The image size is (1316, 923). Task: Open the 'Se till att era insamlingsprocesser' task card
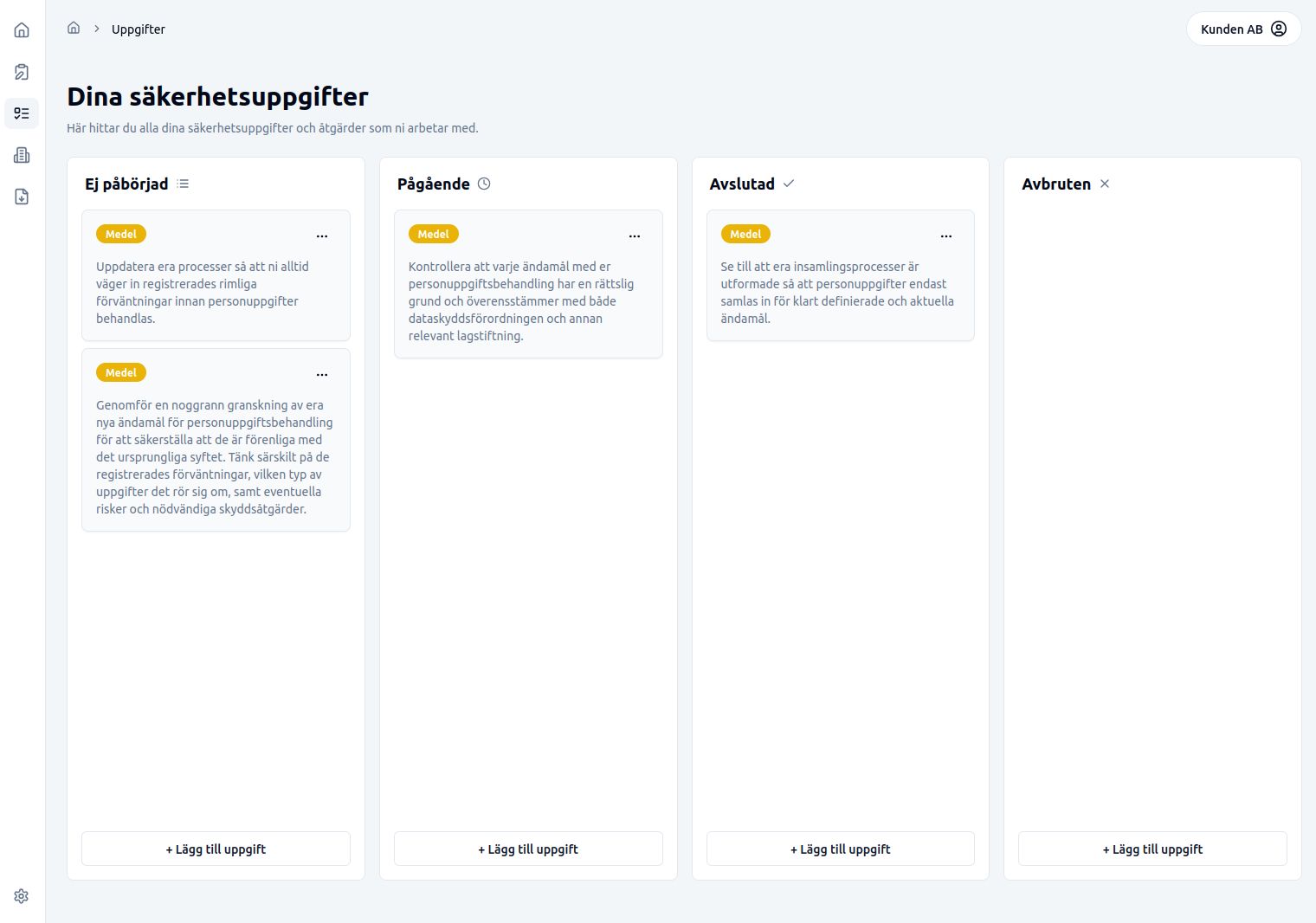point(836,292)
